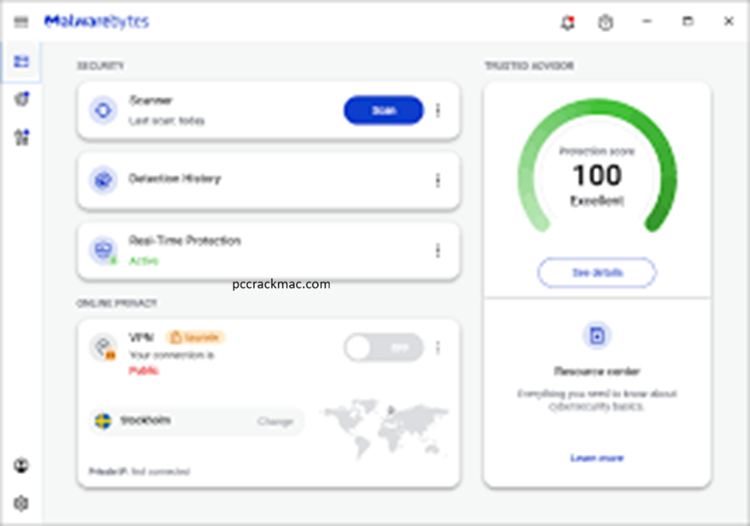
Task: Open the notifications bell
Action: [568, 22]
